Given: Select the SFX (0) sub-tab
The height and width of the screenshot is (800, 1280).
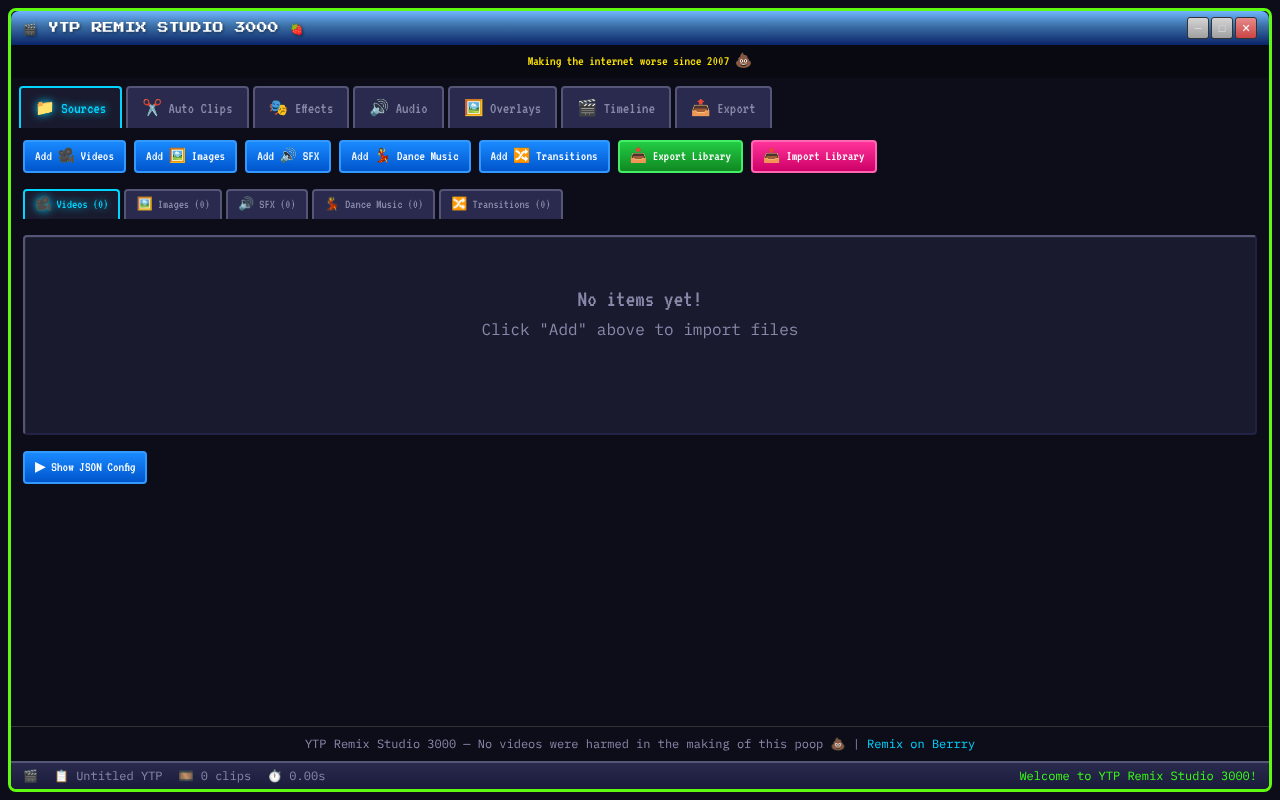Looking at the screenshot, I should click(x=267, y=204).
